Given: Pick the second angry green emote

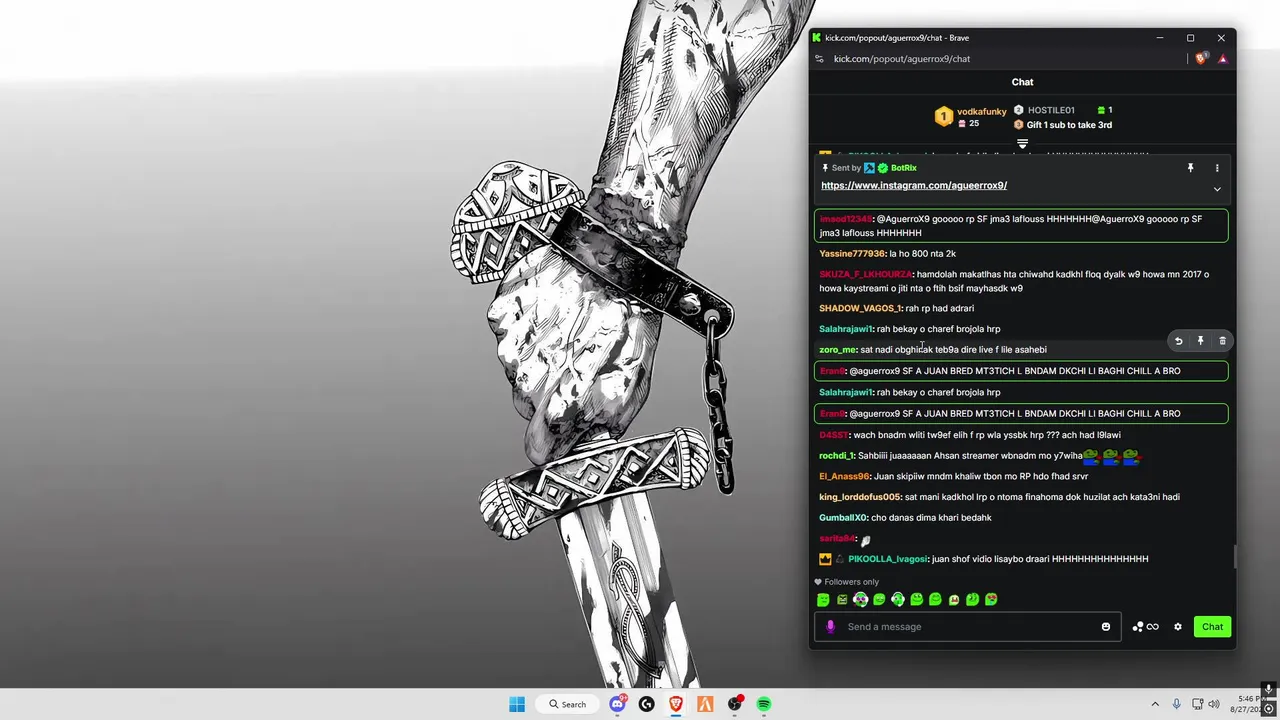Looking at the screenshot, I should [842, 600].
